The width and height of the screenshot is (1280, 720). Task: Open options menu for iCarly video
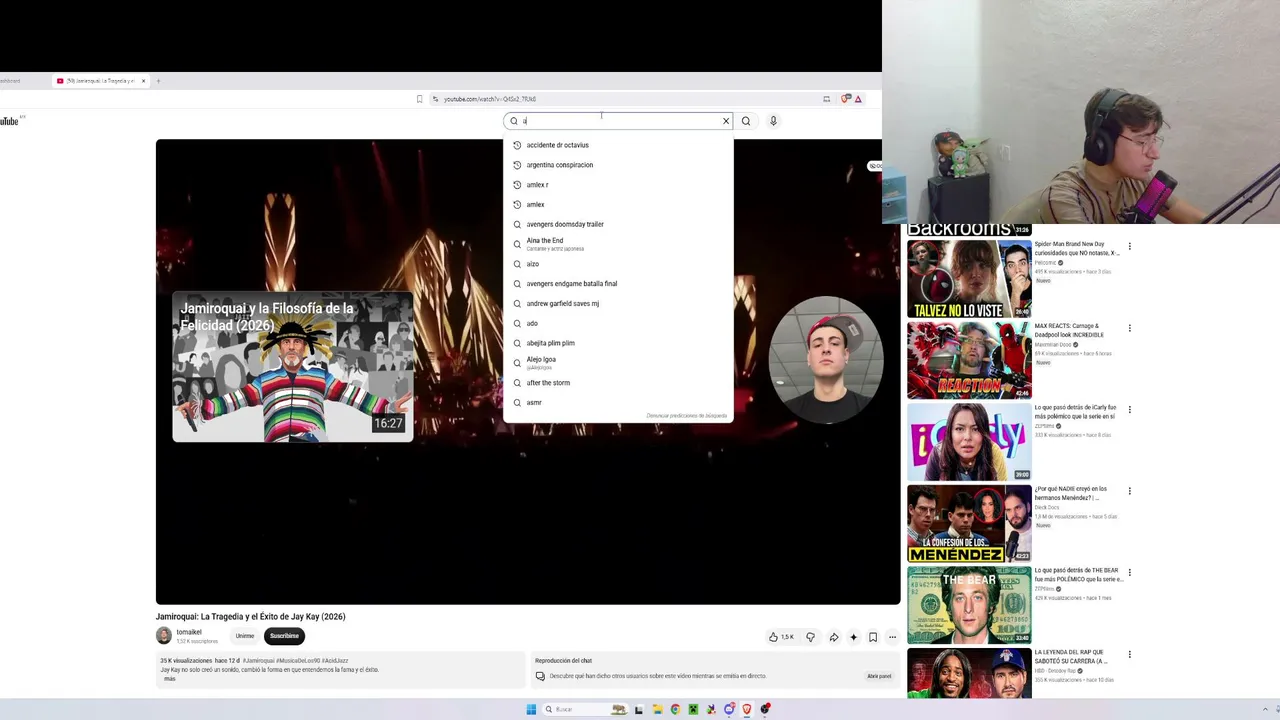pos(1130,409)
